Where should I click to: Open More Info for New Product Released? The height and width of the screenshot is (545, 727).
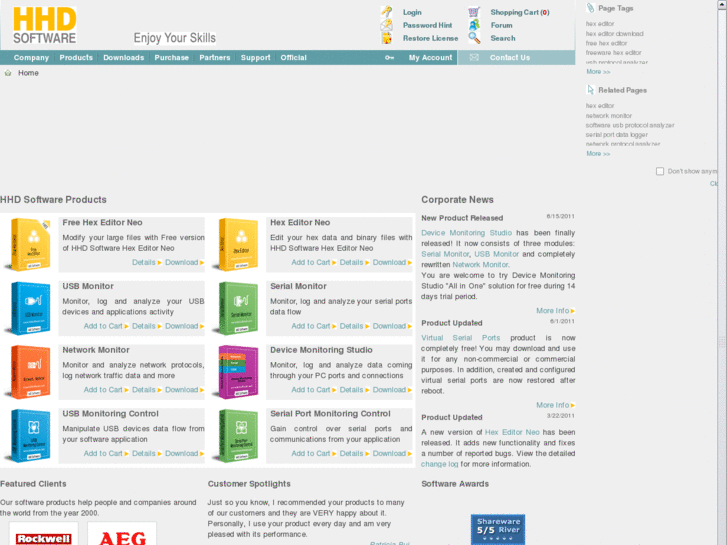coord(555,311)
